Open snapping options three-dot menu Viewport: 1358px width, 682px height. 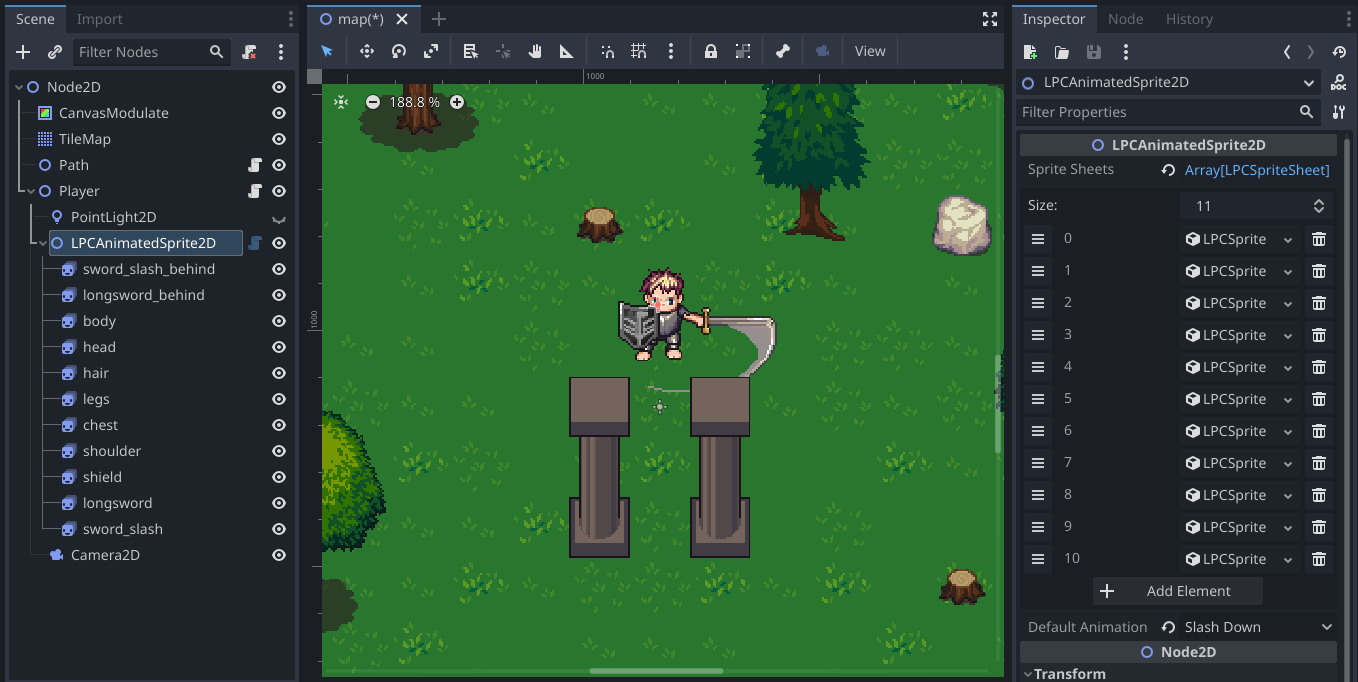[x=670, y=51]
